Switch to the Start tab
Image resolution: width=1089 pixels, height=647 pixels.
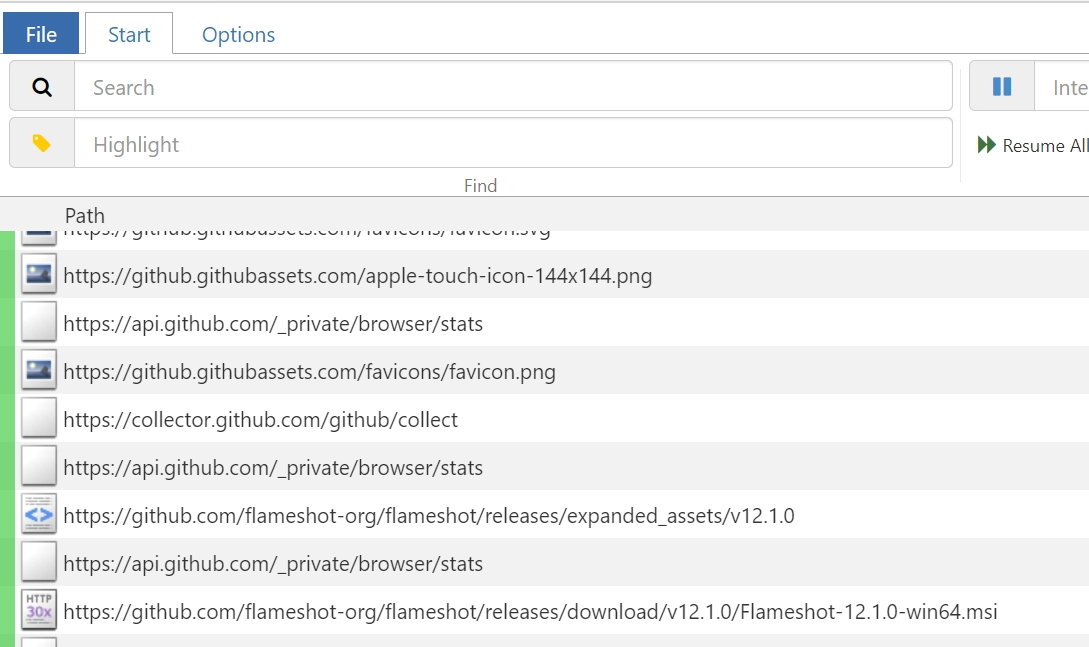click(128, 34)
